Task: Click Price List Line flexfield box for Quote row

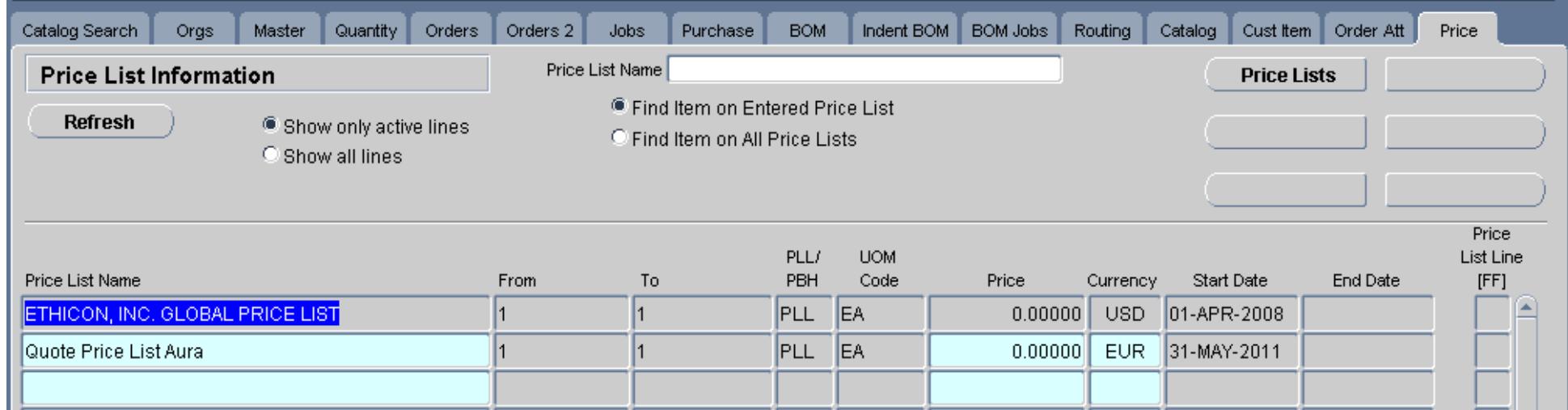Action: [x=1491, y=352]
